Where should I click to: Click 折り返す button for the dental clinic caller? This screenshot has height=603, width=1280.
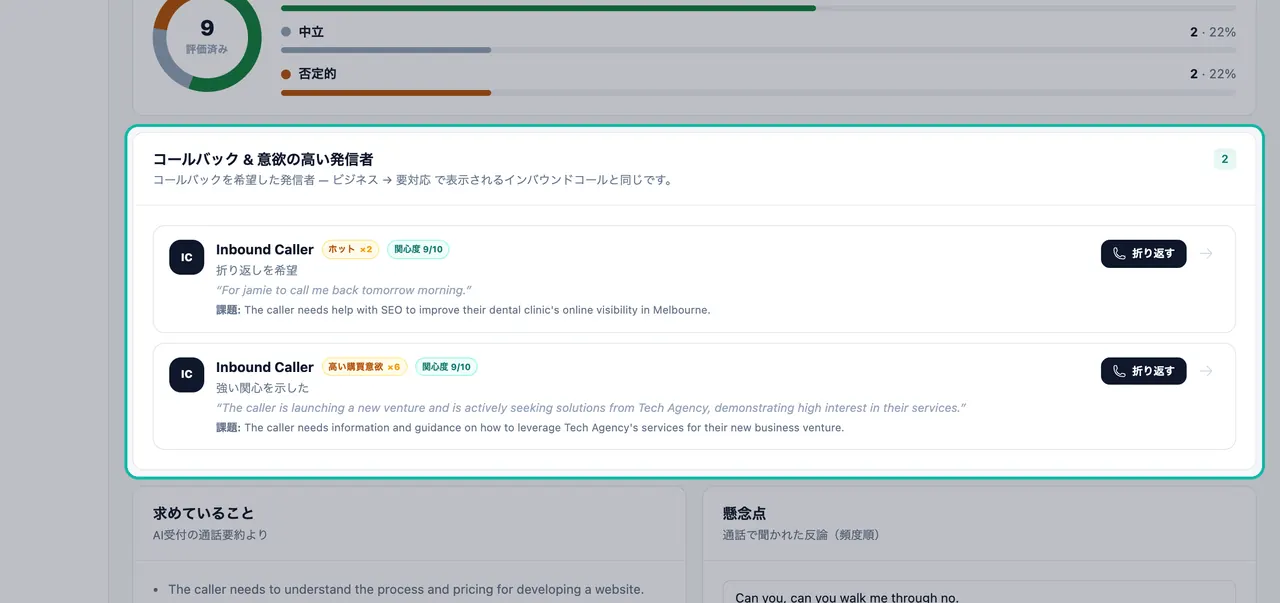coord(1144,254)
